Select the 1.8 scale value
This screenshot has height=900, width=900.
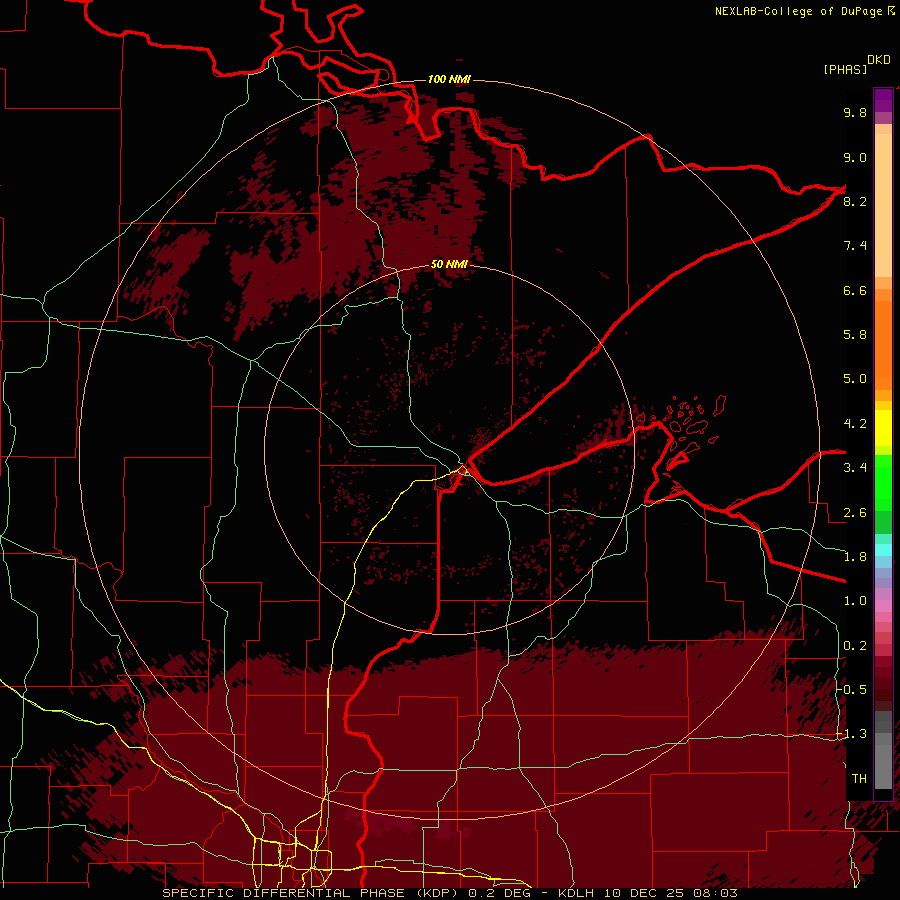click(x=855, y=557)
